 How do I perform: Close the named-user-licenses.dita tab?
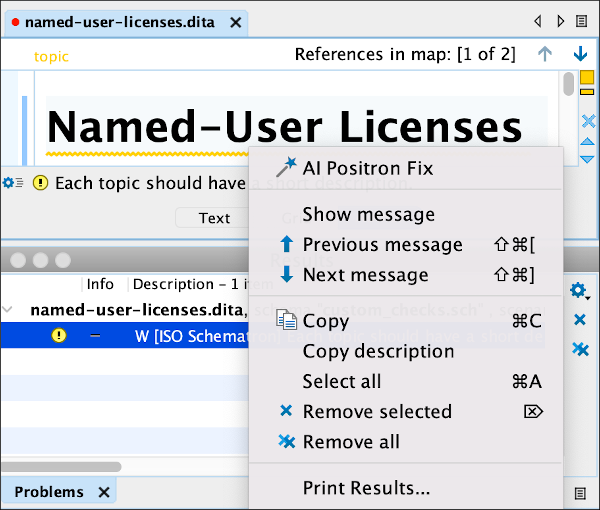(235, 21)
